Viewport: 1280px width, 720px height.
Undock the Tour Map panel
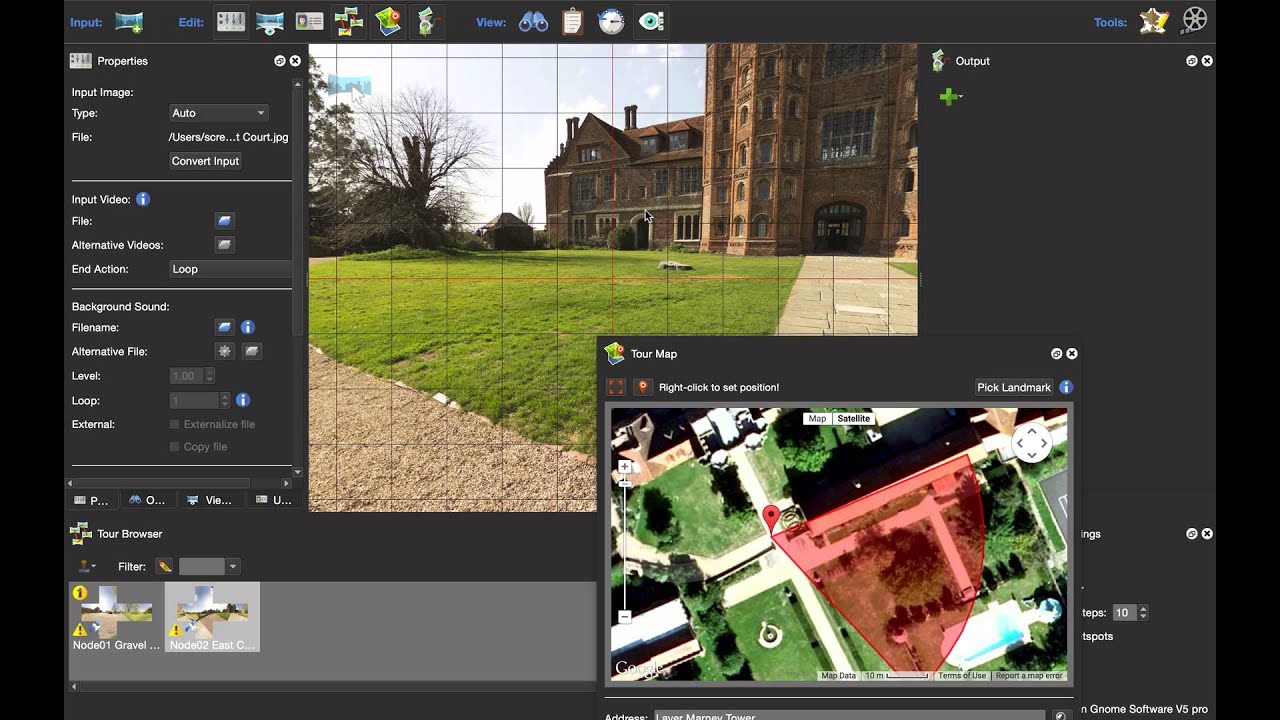pyautogui.click(x=1056, y=354)
